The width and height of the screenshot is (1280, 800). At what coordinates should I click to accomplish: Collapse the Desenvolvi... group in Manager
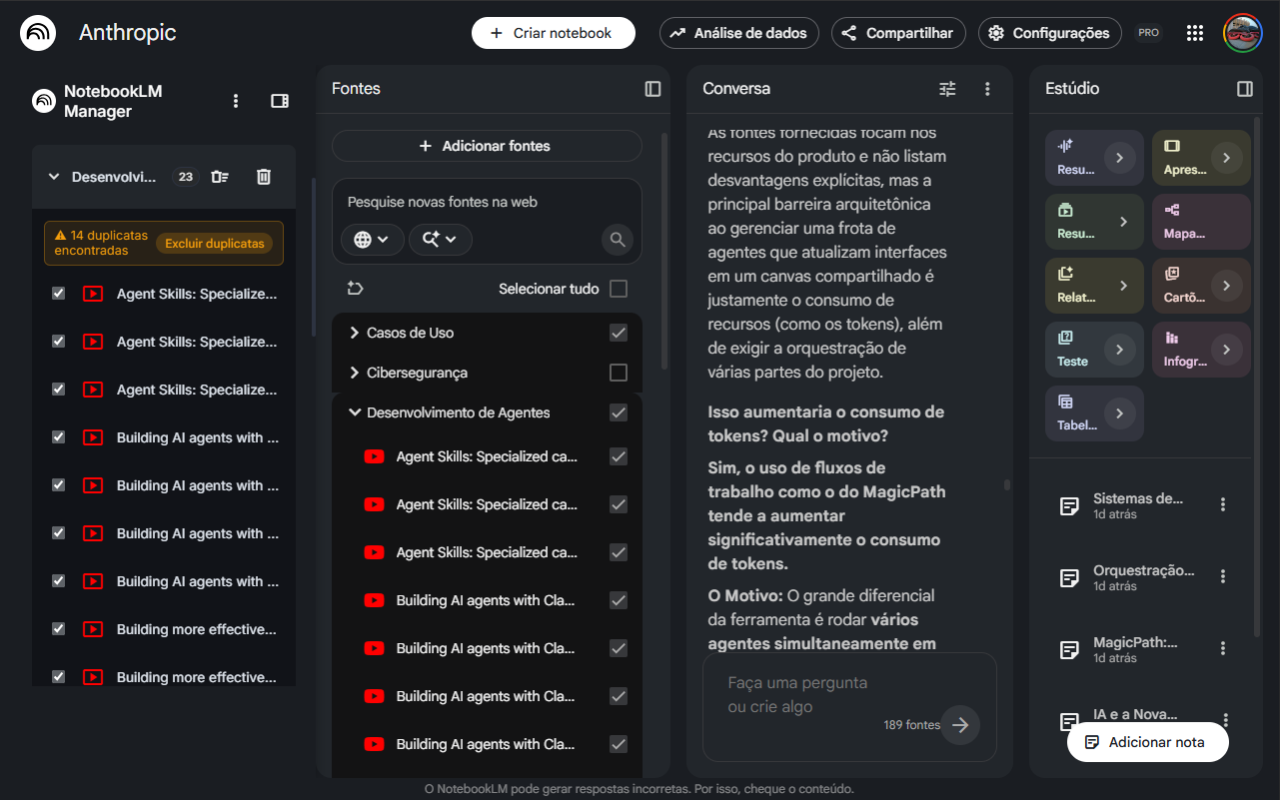[x=54, y=177]
